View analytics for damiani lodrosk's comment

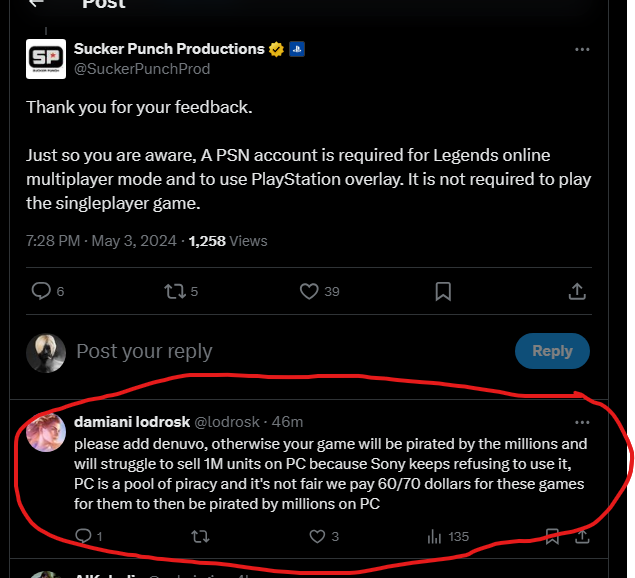coord(435,537)
